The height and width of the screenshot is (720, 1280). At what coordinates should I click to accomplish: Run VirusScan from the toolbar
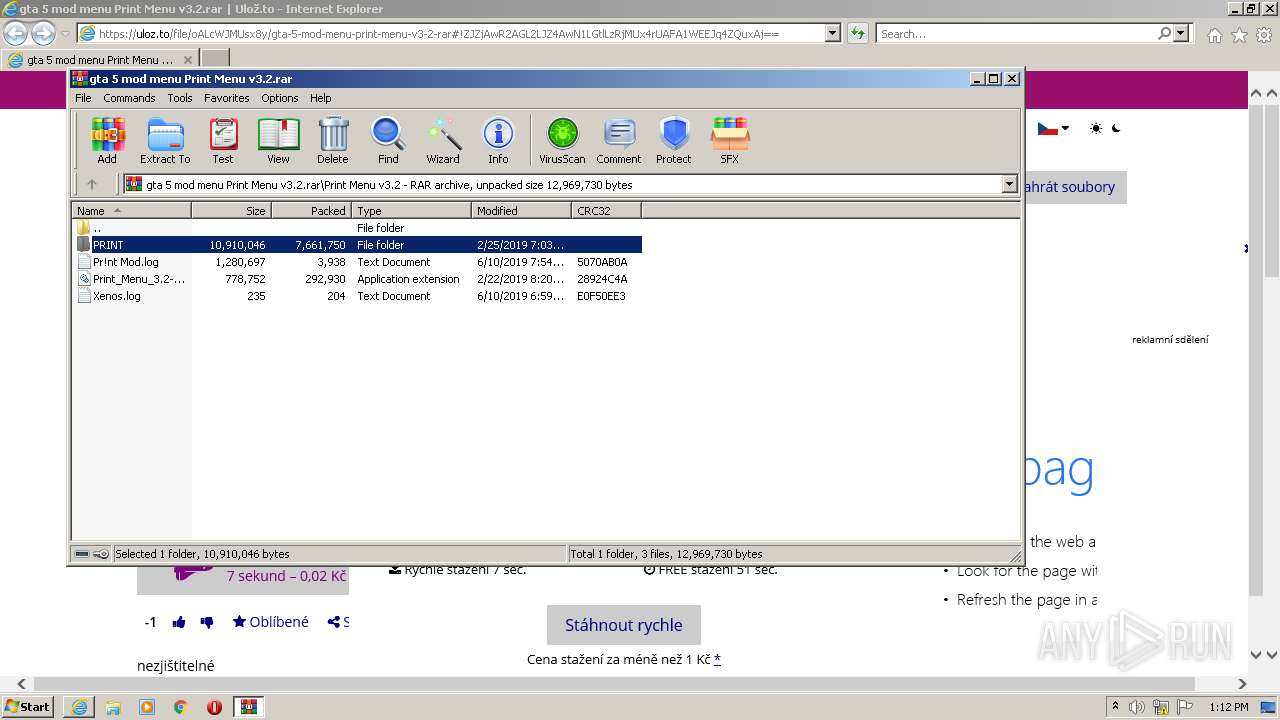562,140
